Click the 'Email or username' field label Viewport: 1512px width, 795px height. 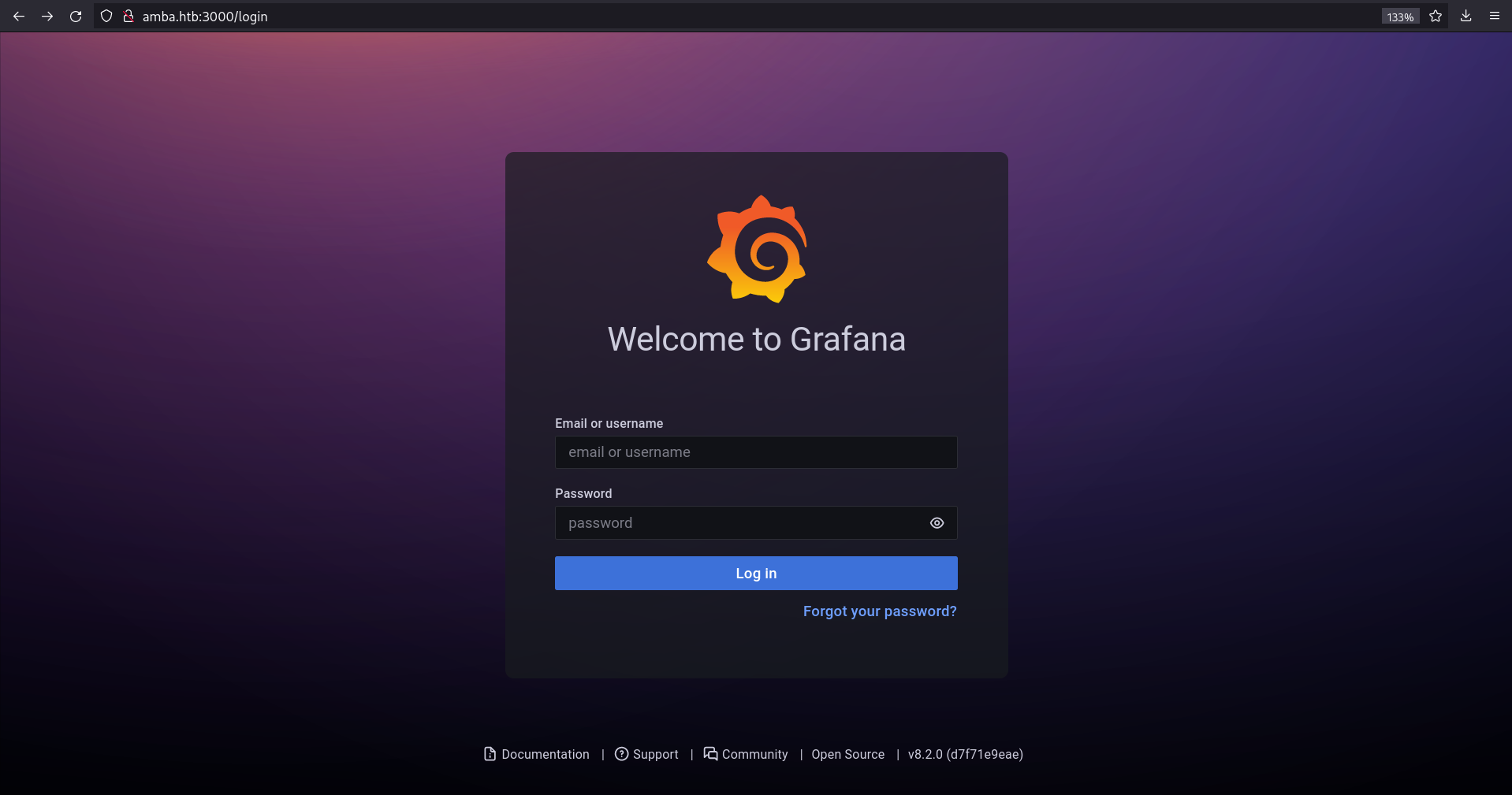pos(609,423)
